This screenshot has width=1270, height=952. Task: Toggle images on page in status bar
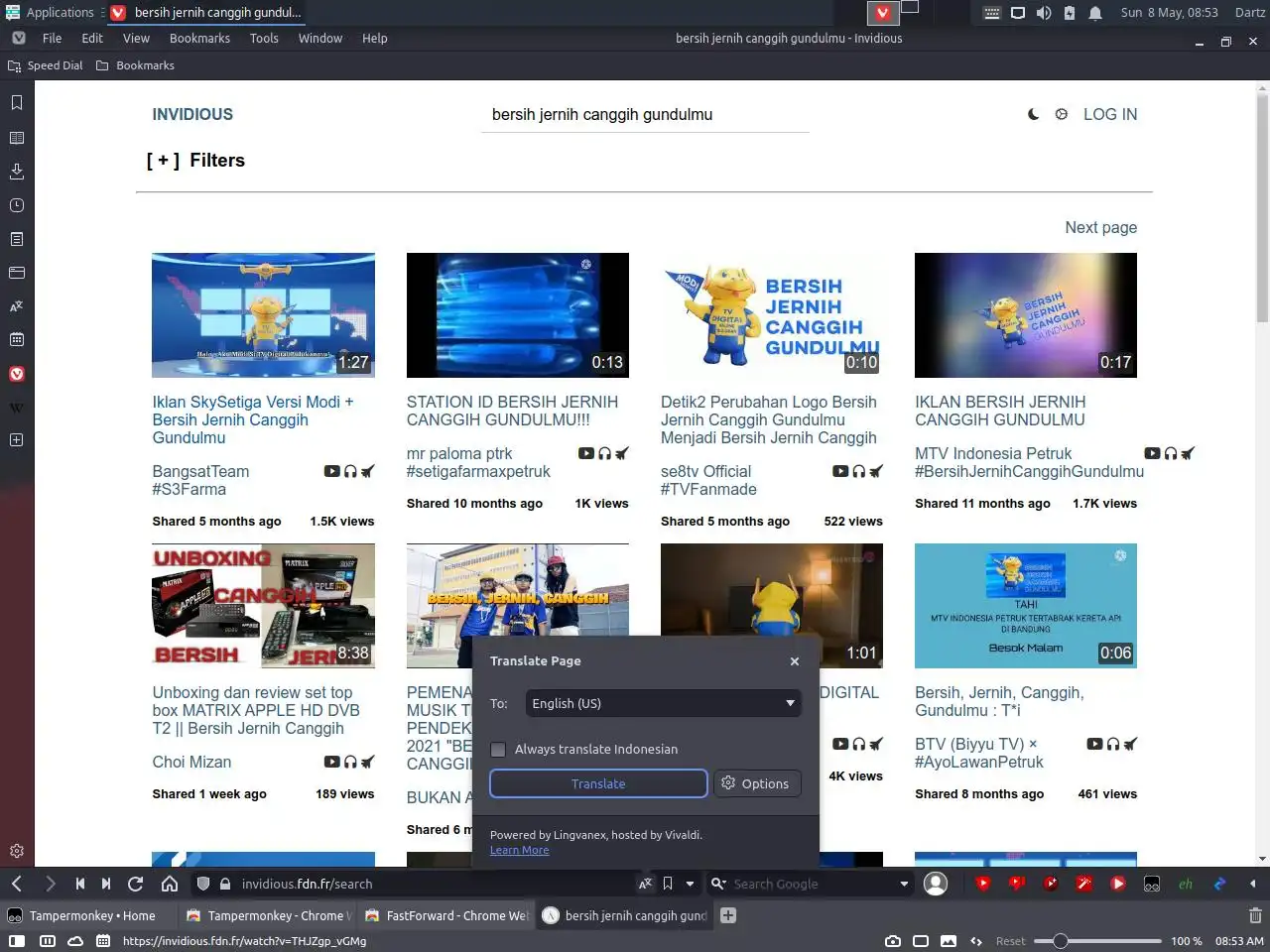click(x=949, y=941)
